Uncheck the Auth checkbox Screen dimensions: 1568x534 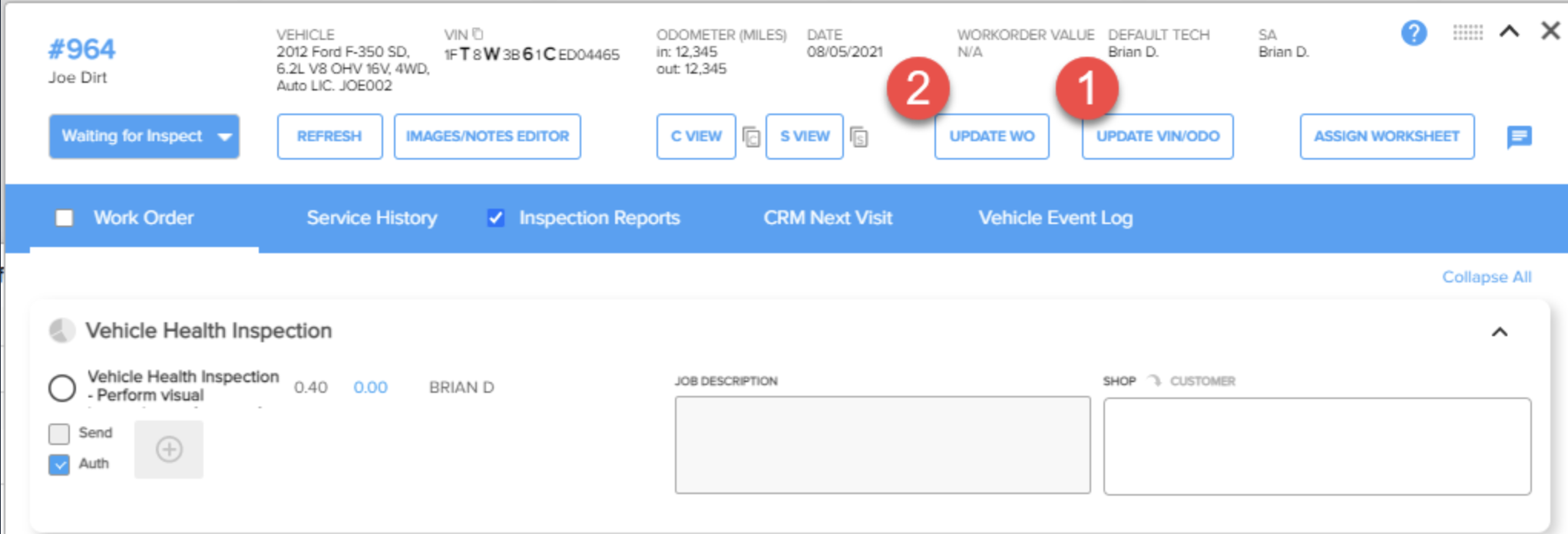tap(59, 464)
